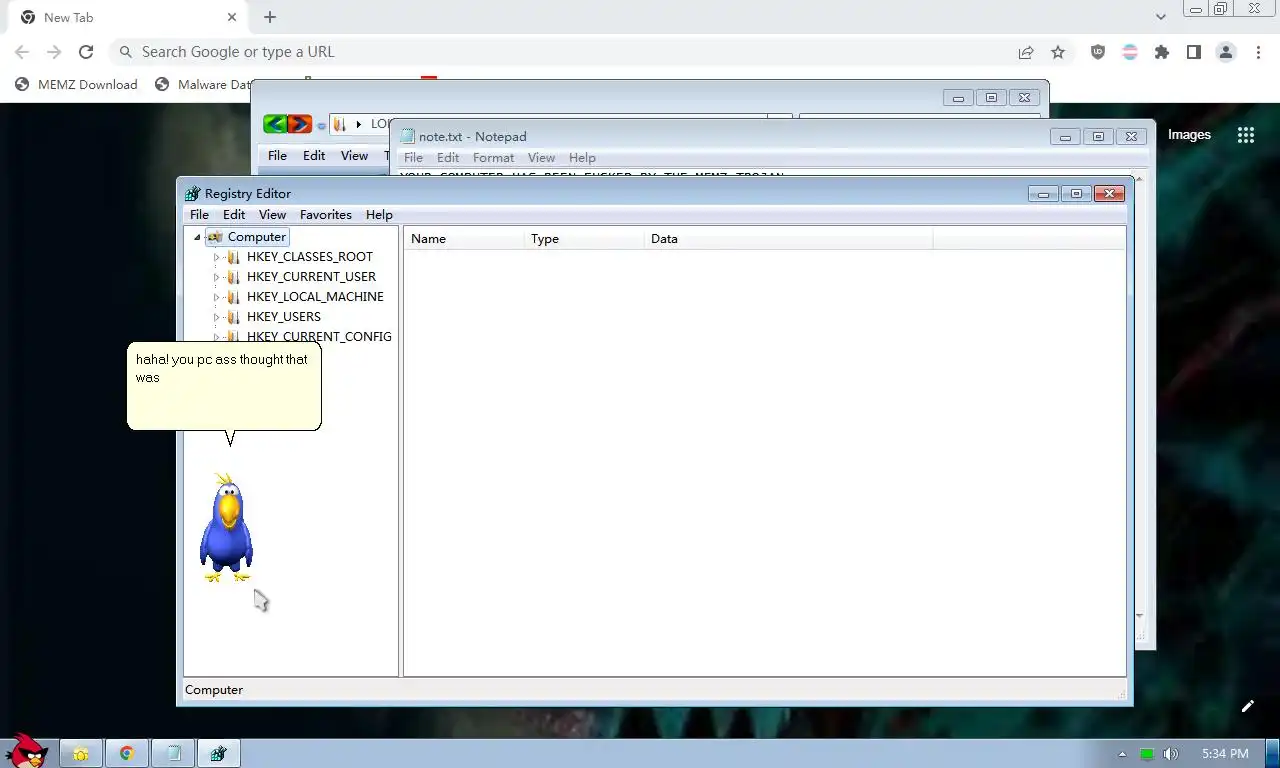
Task: Click the HKEY_CLASSES_ROOT folder icon
Action: coord(233,257)
